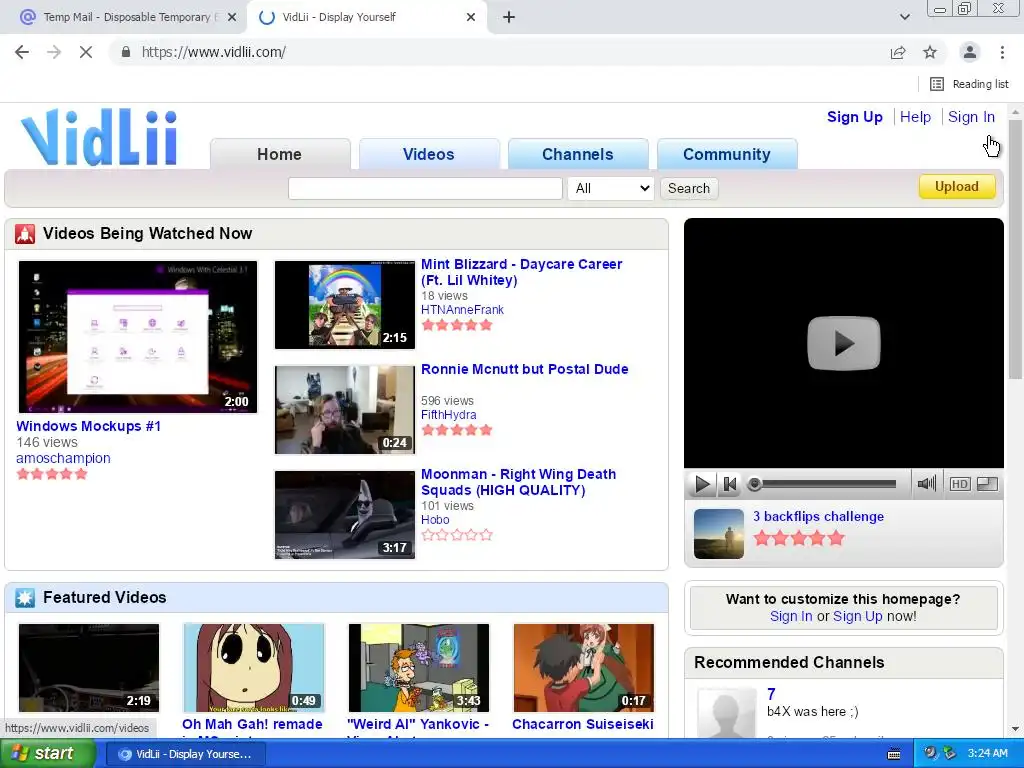Click the VidLii logo

[x=99, y=137]
